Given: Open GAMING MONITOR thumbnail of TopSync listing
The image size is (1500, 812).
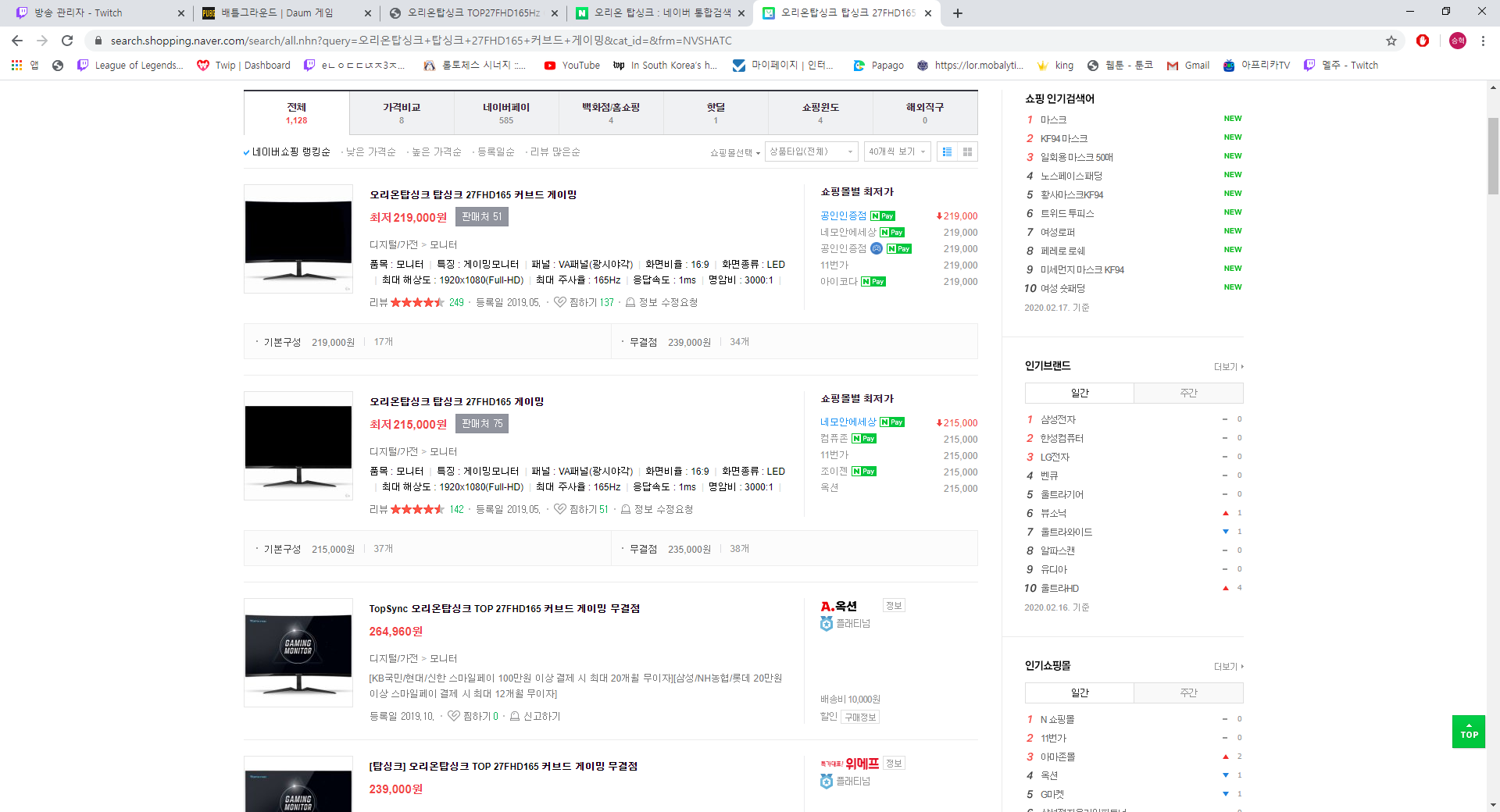Looking at the screenshot, I should click(298, 653).
